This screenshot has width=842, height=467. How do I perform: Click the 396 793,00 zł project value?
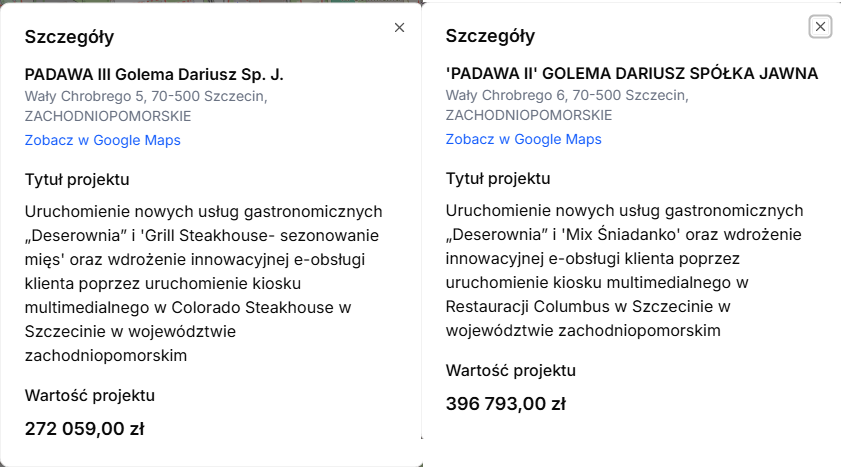click(x=506, y=405)
